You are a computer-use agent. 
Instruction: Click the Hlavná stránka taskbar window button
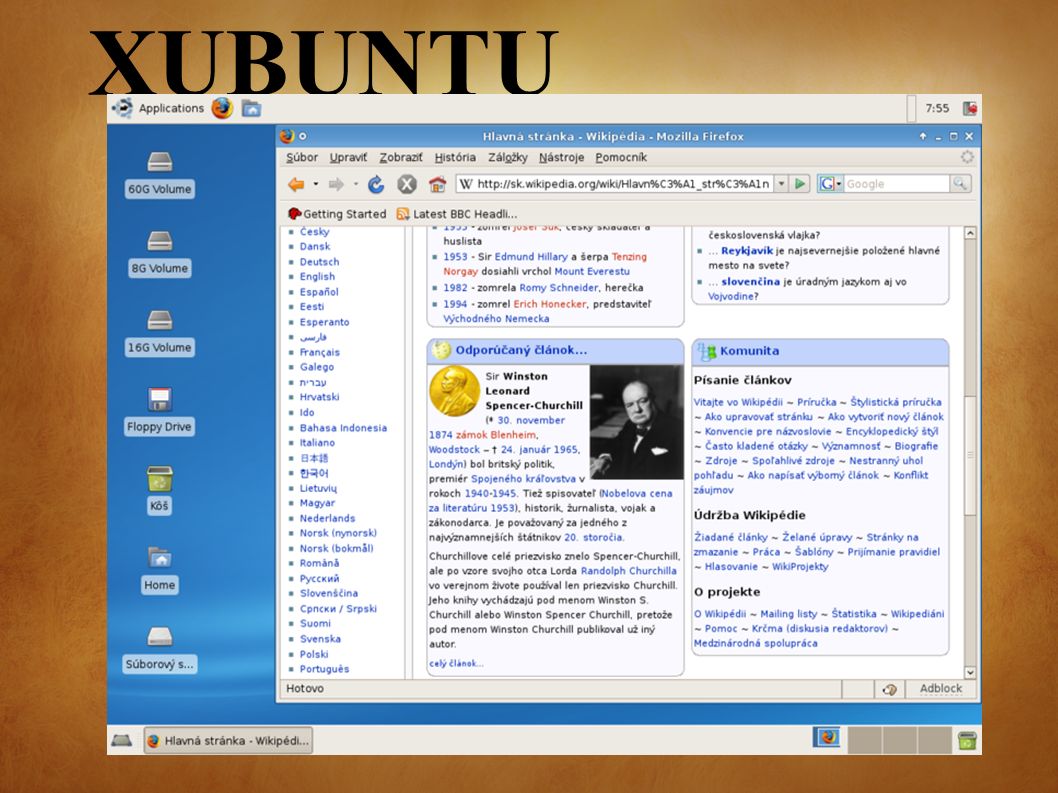(228, 740)
